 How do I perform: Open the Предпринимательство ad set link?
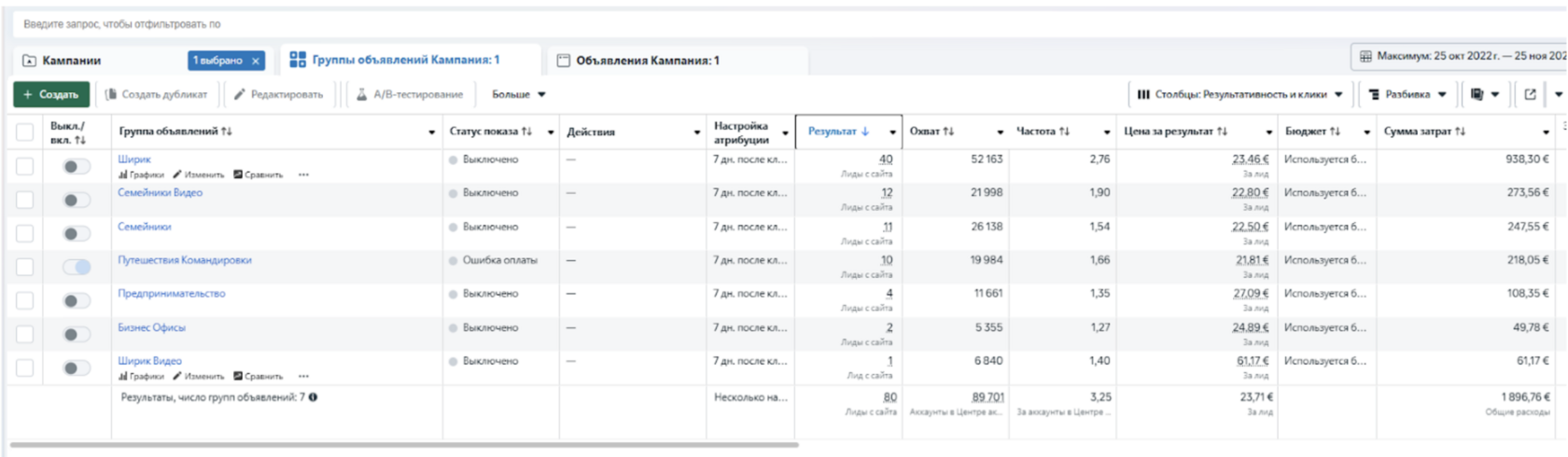click(x=172, y=294)
